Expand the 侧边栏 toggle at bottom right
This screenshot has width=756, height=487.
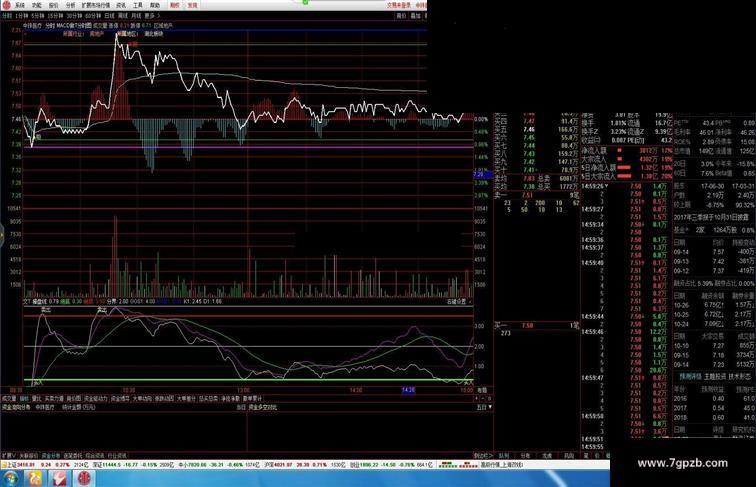pos(483,455)
